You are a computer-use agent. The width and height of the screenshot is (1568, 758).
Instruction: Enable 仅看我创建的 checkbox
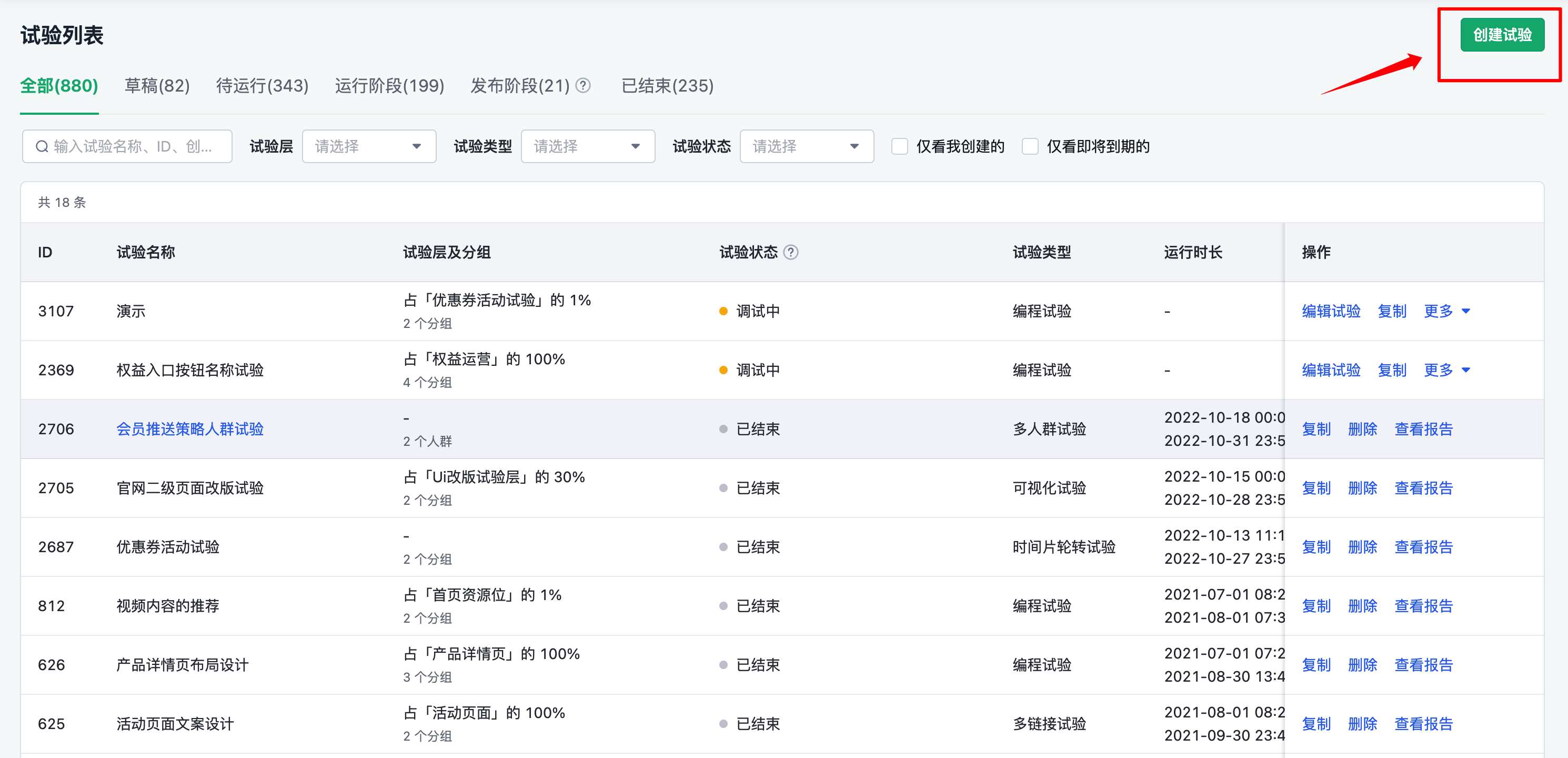(899, 147)
